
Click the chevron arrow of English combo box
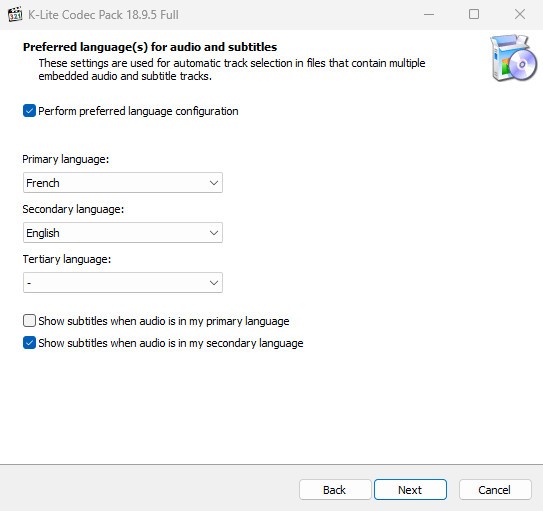[214, 233]
